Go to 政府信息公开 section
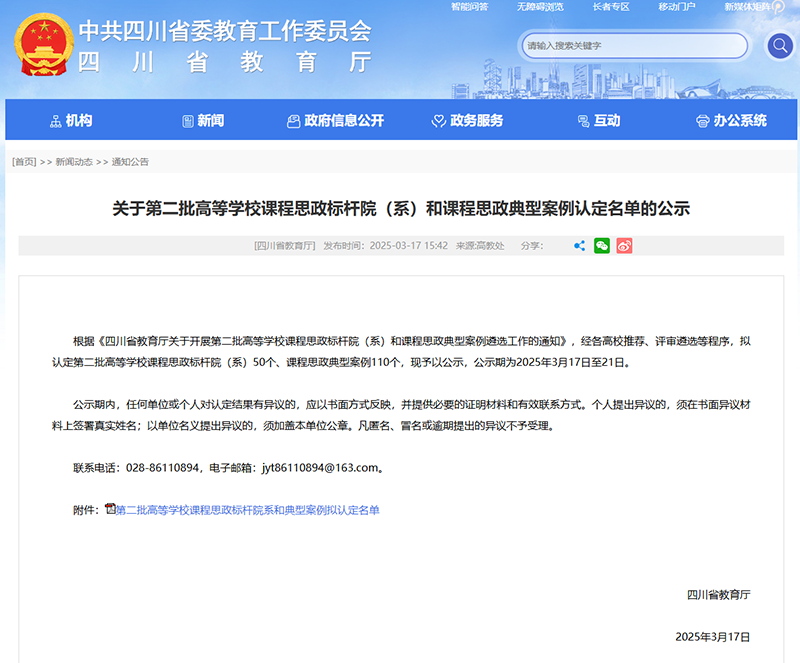The image size is (800, 663). [x=335, y=120]
